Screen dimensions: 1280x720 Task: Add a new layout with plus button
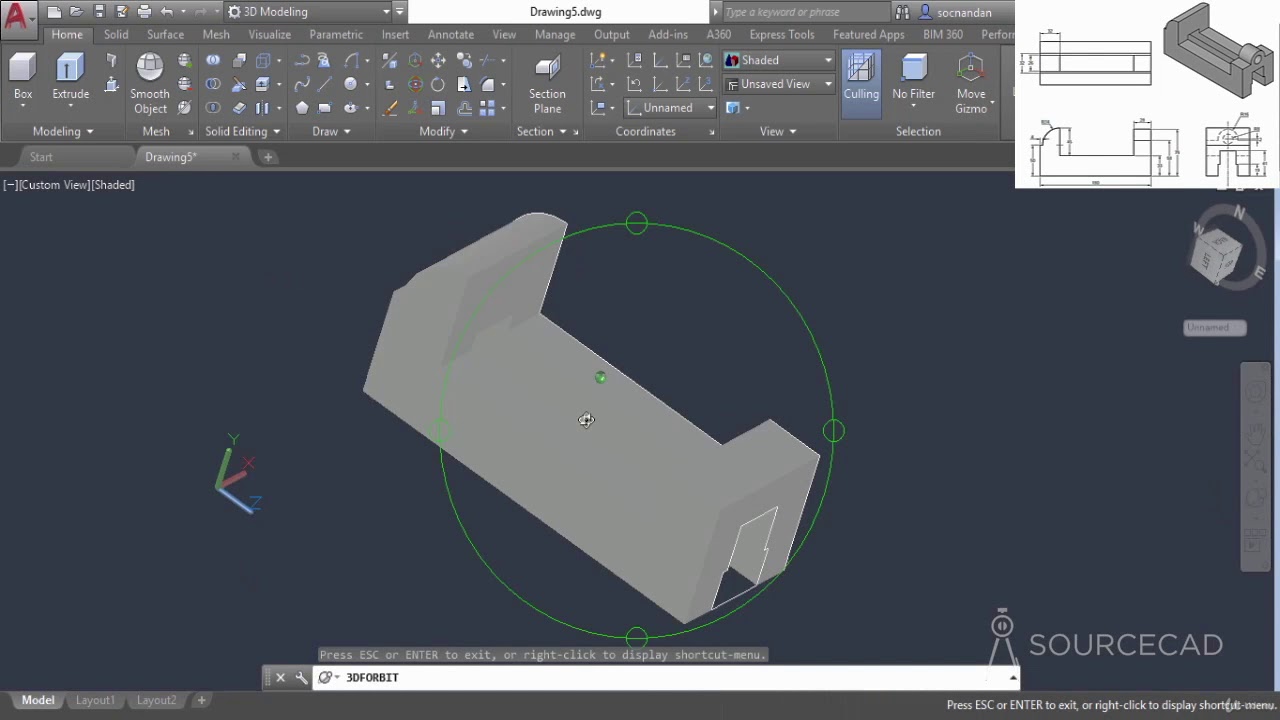click(201, 700)
